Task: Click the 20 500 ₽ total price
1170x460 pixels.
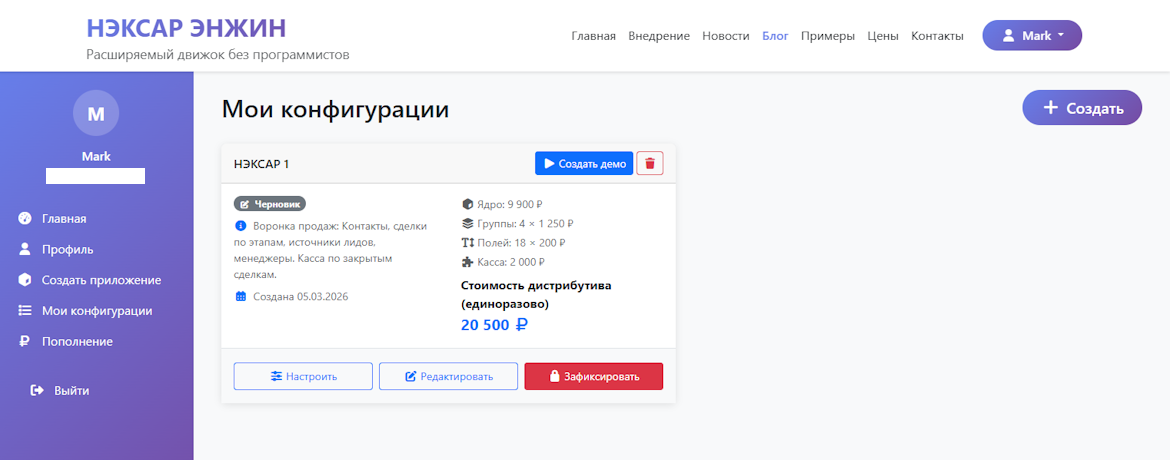Action: [x=495, y=325]
